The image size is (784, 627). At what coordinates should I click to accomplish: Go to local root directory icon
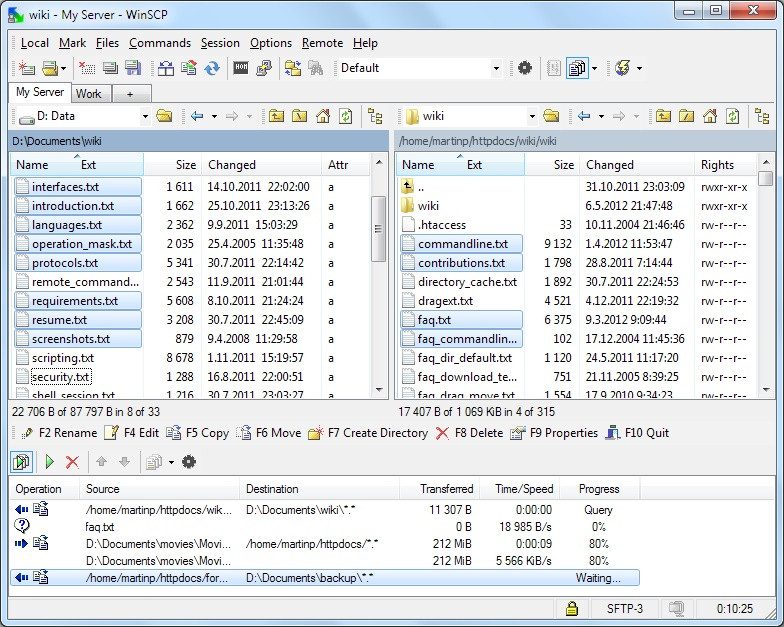click(x=300, y=116)
